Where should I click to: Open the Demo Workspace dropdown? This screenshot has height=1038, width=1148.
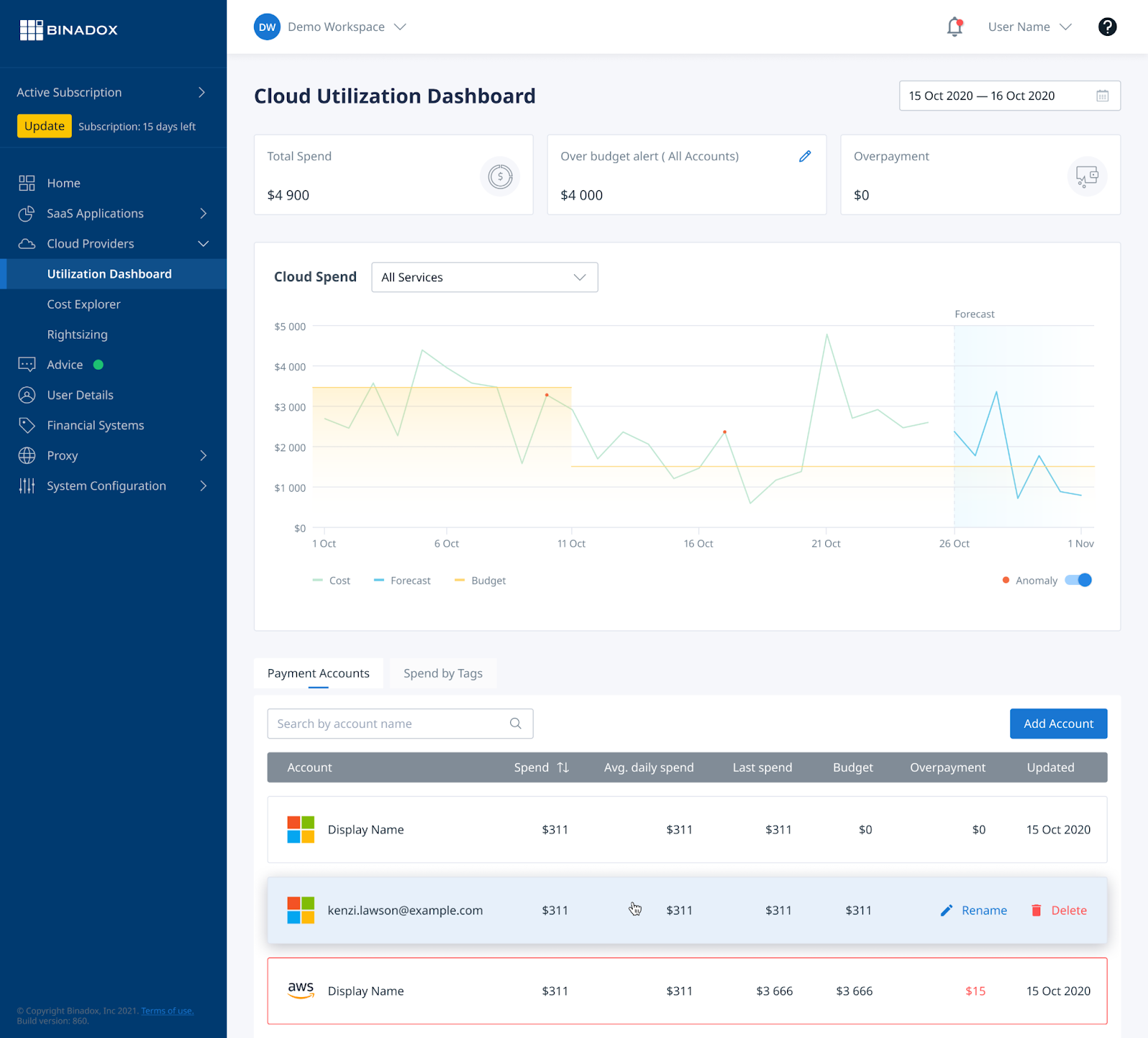point(347,27)
